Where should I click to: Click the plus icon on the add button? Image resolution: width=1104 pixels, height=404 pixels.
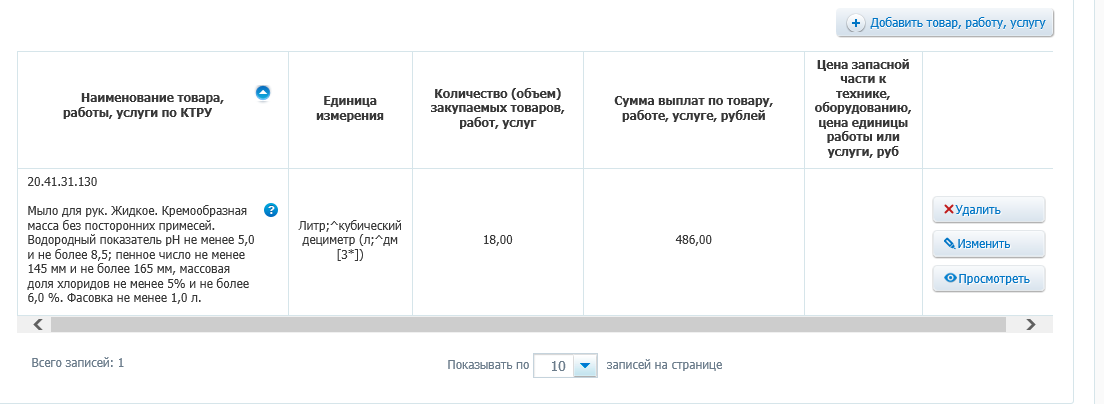tap(856, 23)
